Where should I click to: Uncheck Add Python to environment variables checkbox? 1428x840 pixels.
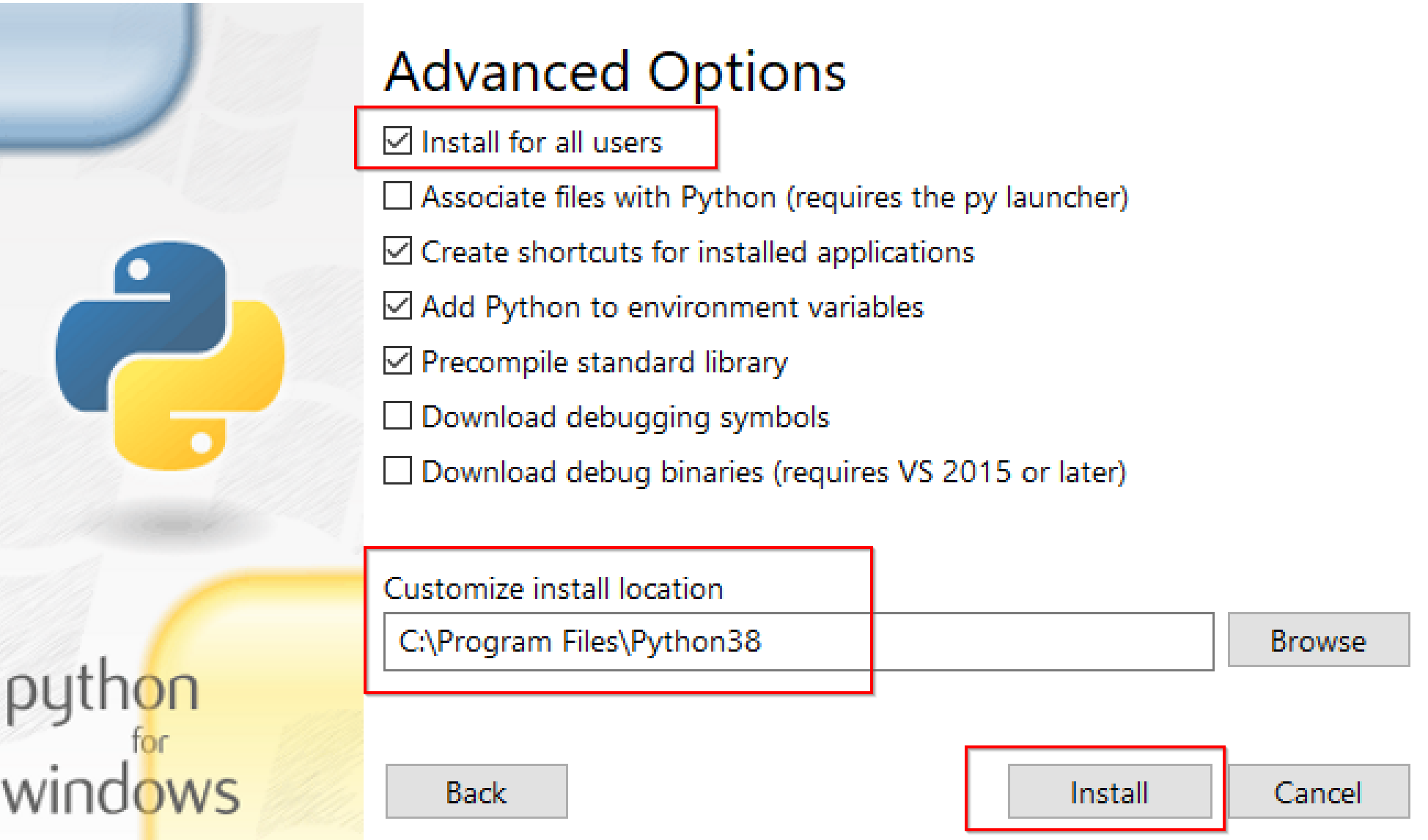[397, 306]
